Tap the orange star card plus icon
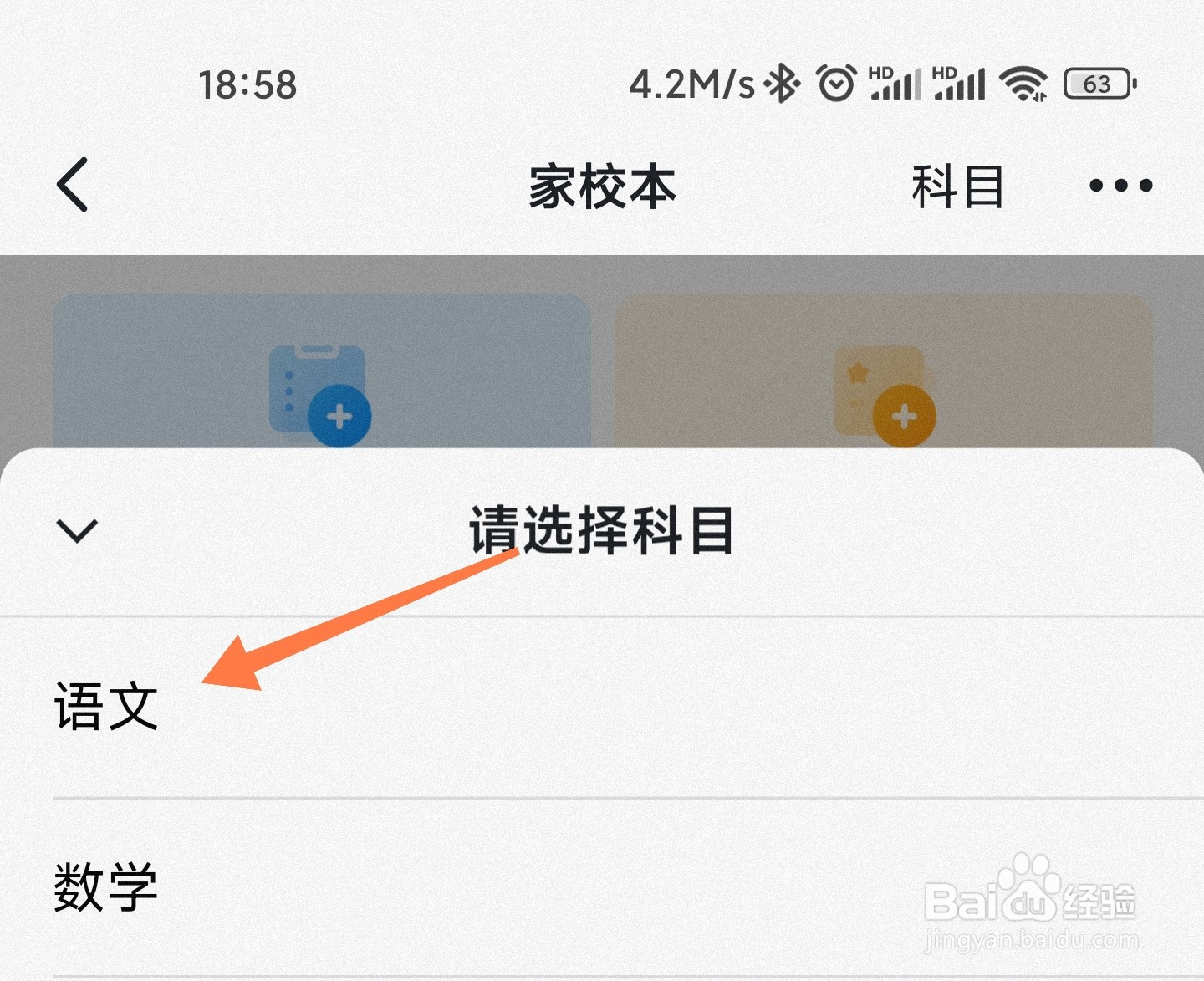Image resolution: width=1204 pixels, height=981 pixels. click(885, 395)
